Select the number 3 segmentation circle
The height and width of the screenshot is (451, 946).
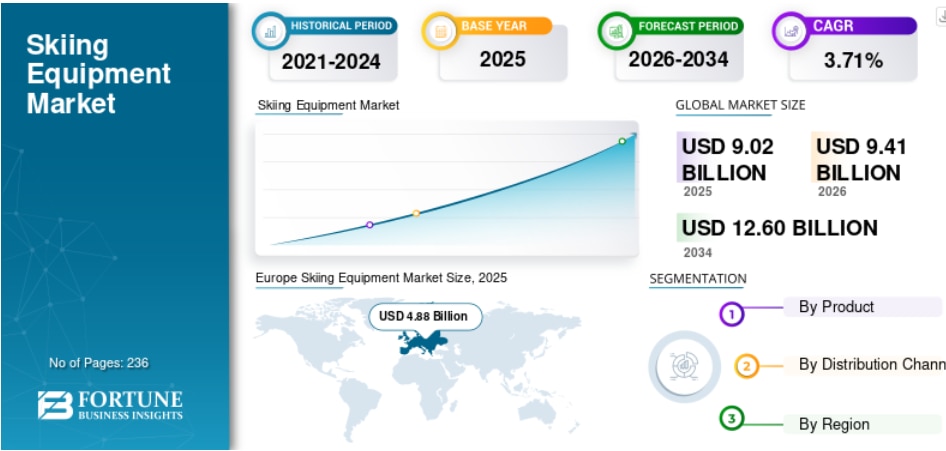point(732,418)
